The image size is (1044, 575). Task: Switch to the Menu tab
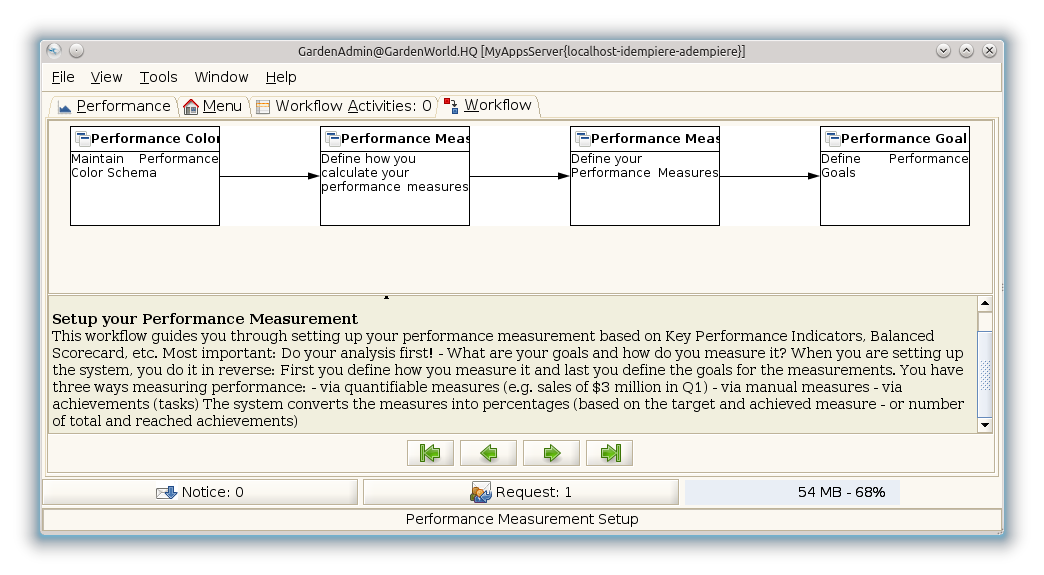[x=212, y=106]
